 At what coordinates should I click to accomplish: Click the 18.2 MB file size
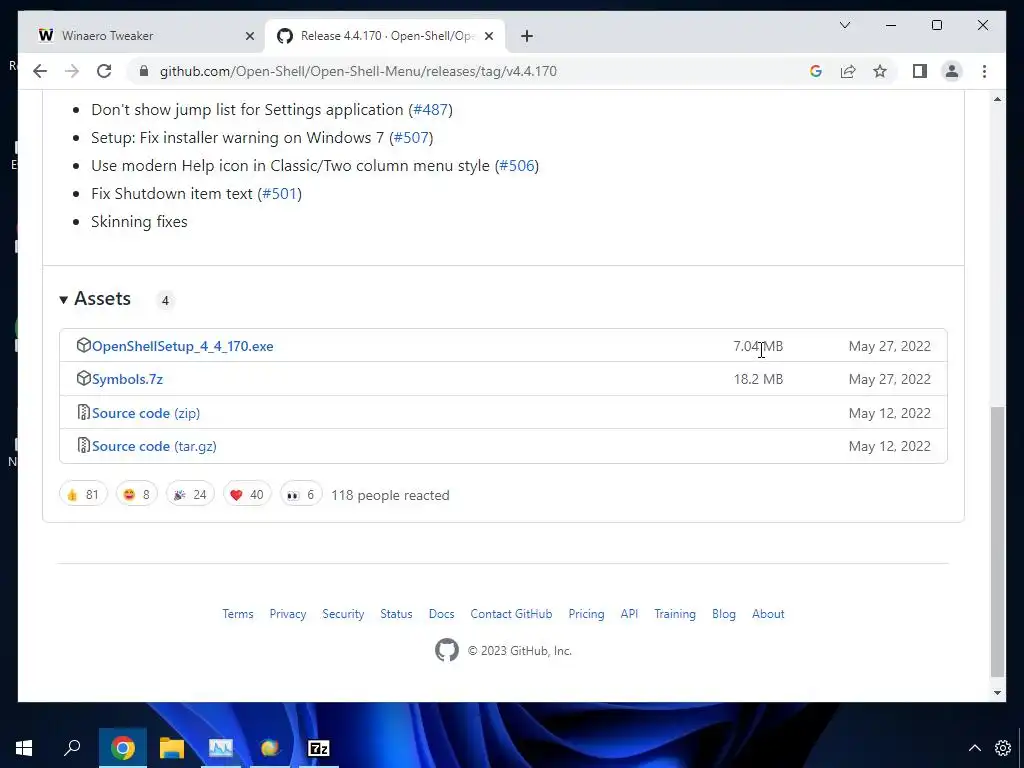tap(758, 379)
